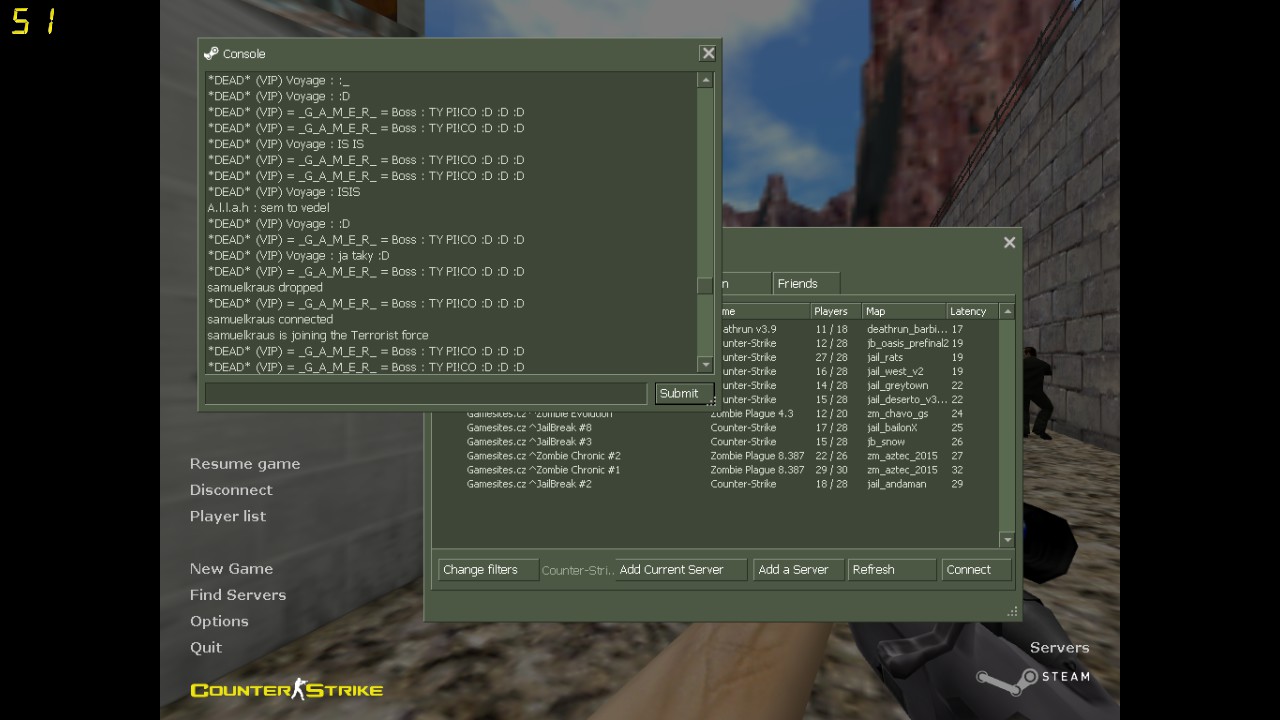Click Add Current Server button
This screenshot has width=1280, height=720.
[x=681, y=569]
